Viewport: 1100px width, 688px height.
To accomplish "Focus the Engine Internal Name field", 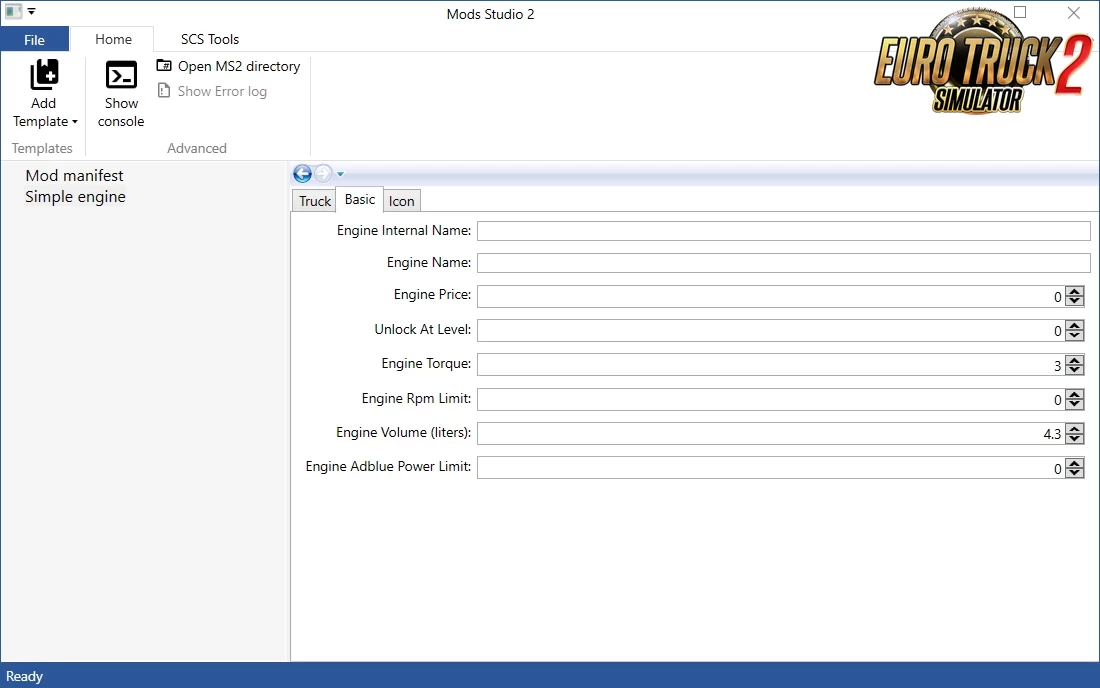I will click(x=784, y=231).
